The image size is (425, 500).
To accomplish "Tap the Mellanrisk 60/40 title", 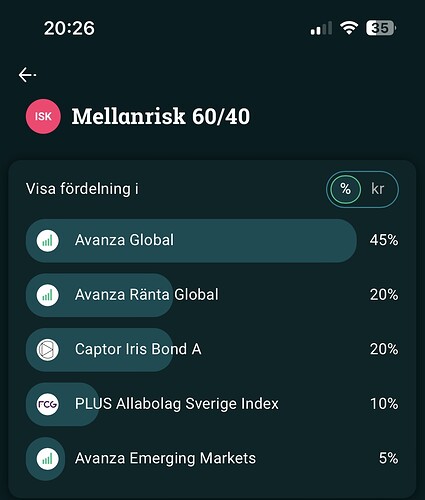I will (x=161, y=116).
